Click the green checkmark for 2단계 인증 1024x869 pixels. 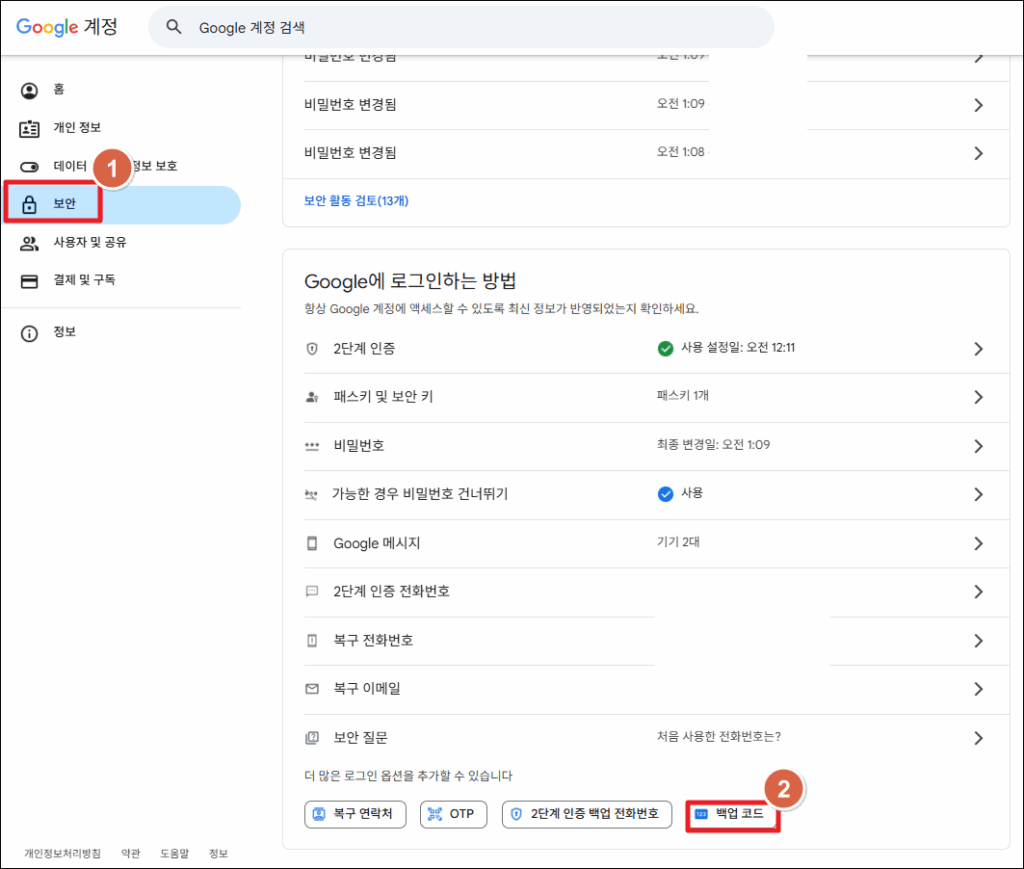click(665, 349)
